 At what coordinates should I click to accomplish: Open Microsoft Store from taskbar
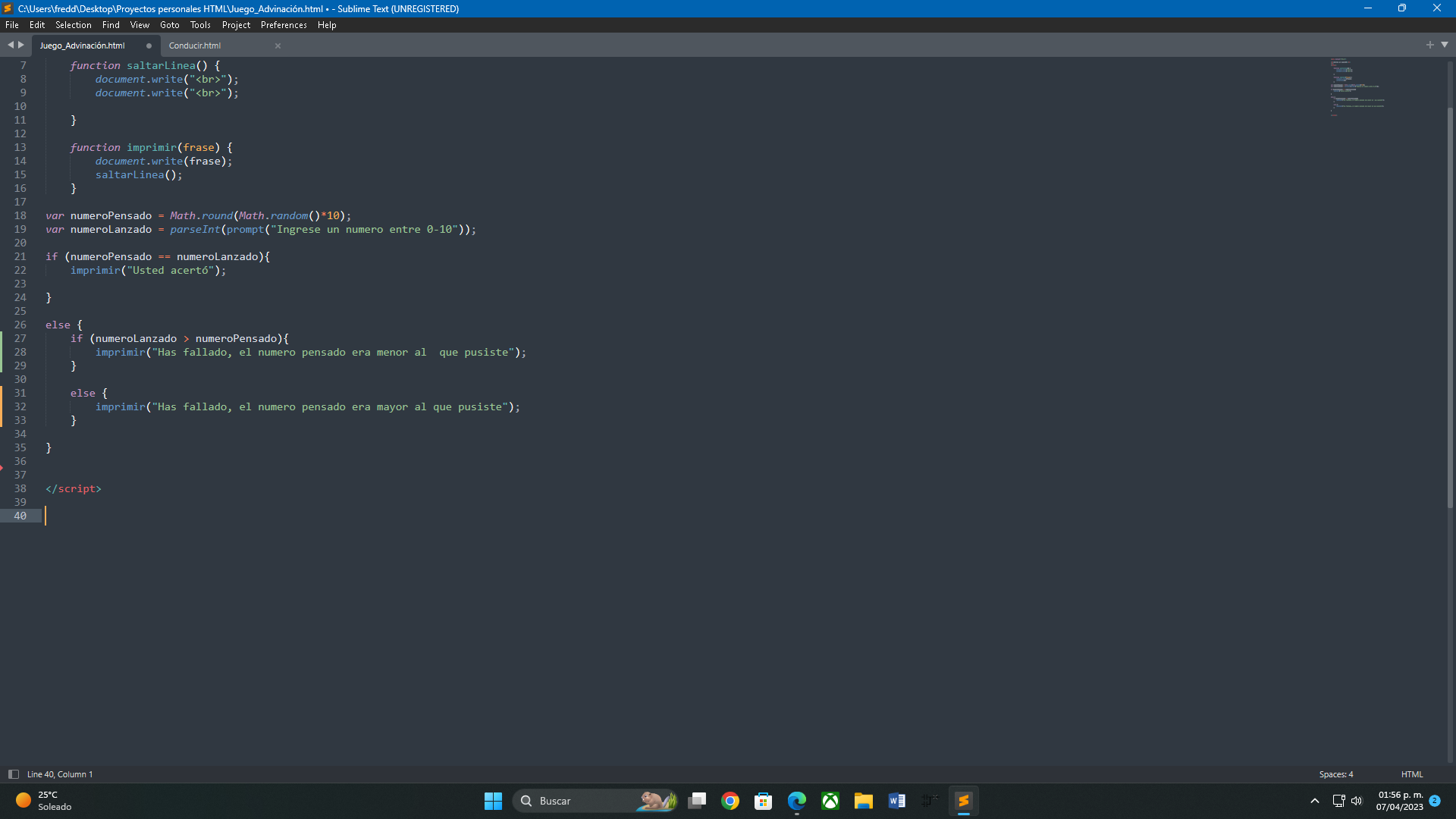(x=764, y=801)
